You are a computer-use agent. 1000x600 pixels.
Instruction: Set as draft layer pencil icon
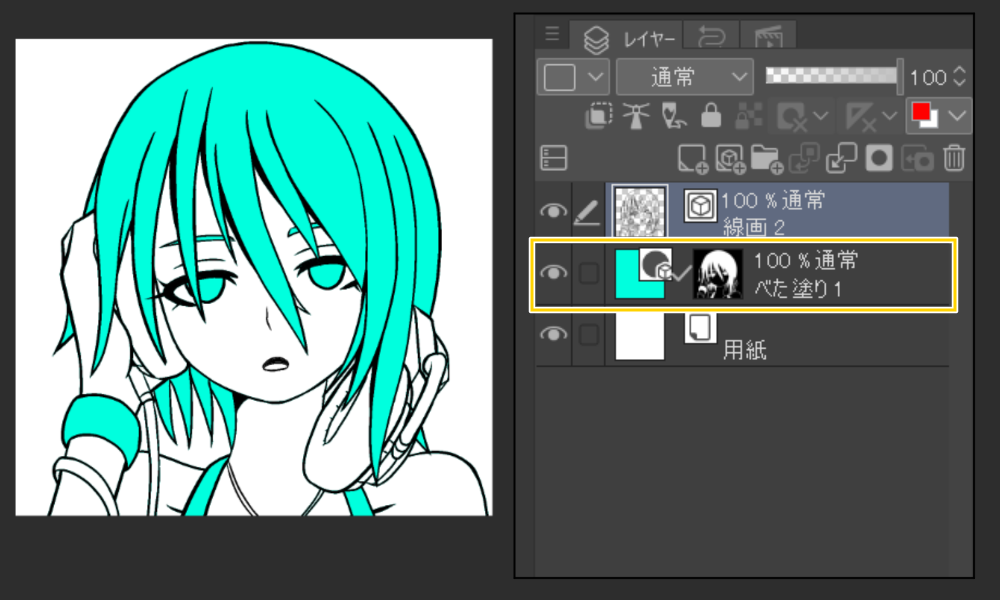pos(673,116)
